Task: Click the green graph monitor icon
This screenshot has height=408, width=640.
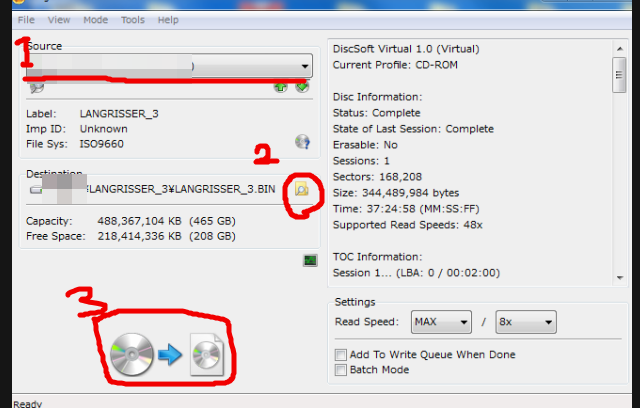Action: [x=310, y=260]
